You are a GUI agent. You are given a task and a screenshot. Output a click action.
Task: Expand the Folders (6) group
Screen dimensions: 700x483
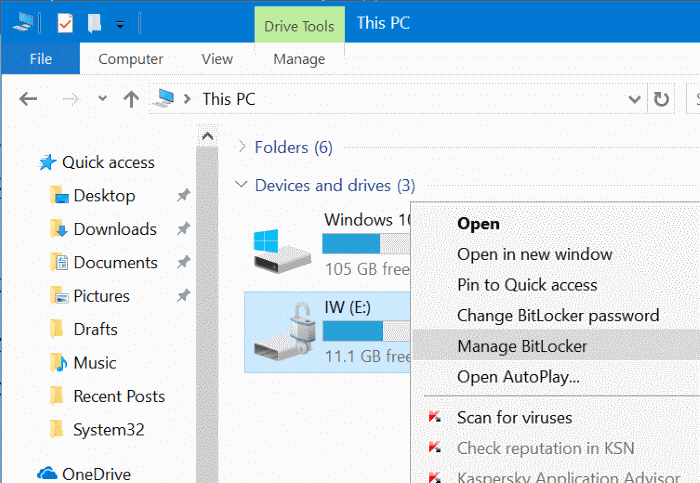pyautogui.click(x=240, y=147)
